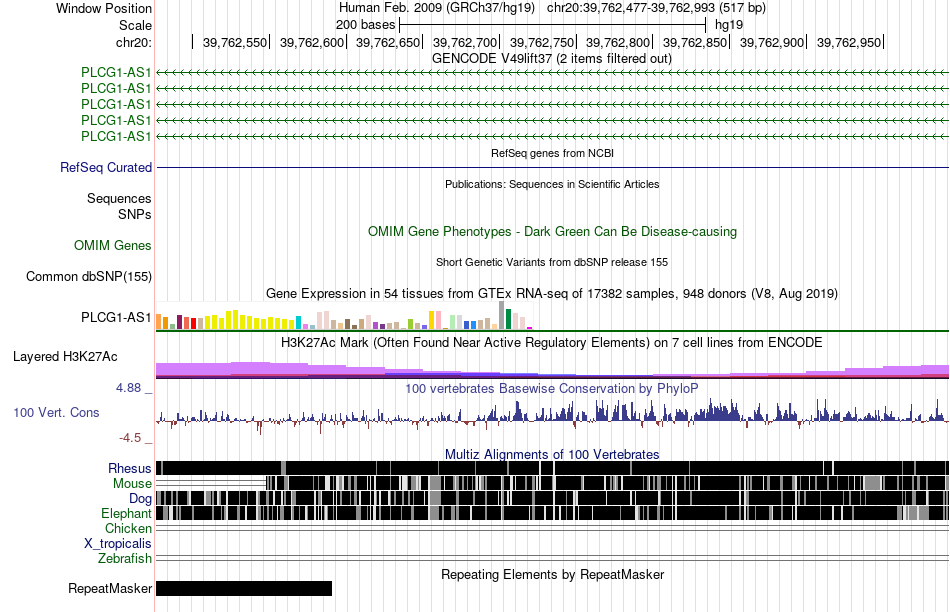The image size is (950, 612).
Task: Click the Elephant alignment block row
Action: pyautogui.click(x=552, y=513)
